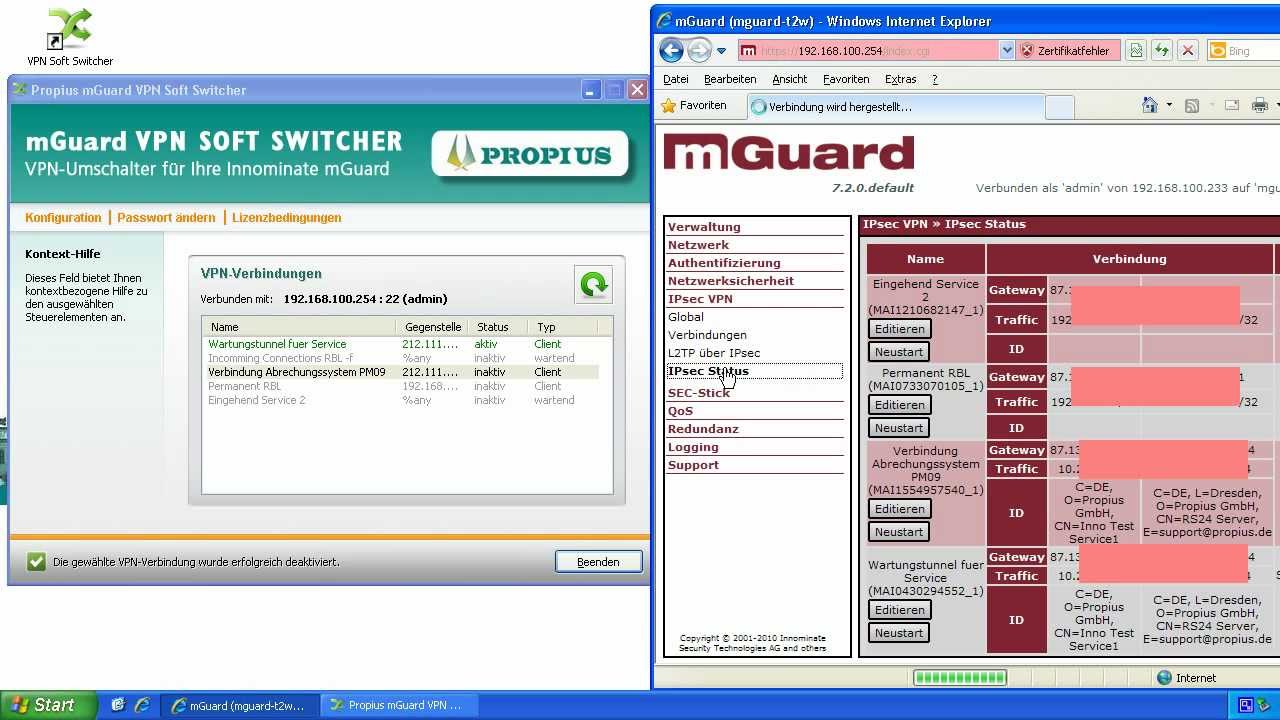
Task: Click Neustart for Permanent RBL
Action: coord(899,428)
